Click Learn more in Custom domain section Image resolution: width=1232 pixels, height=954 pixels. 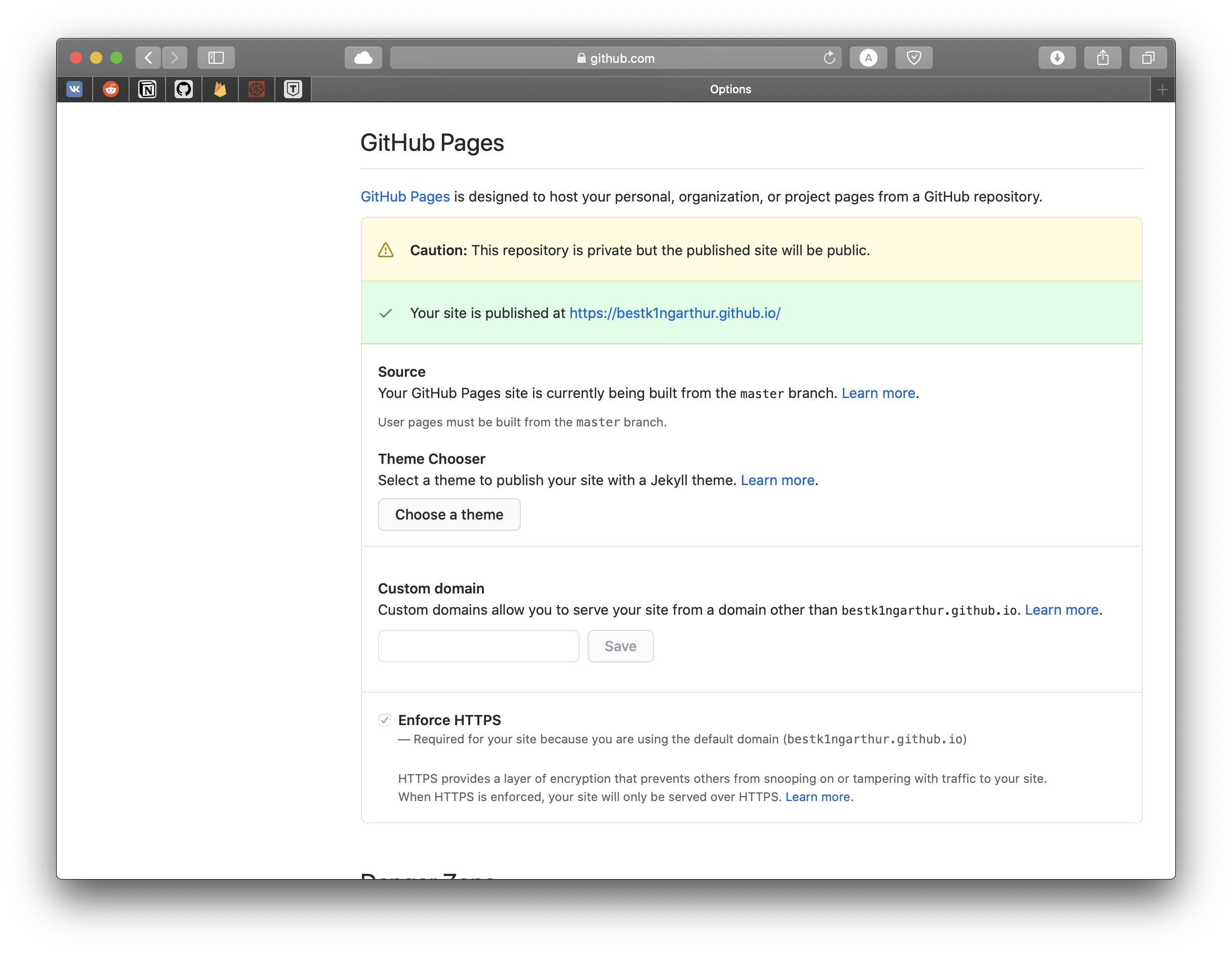[1061, 610]
